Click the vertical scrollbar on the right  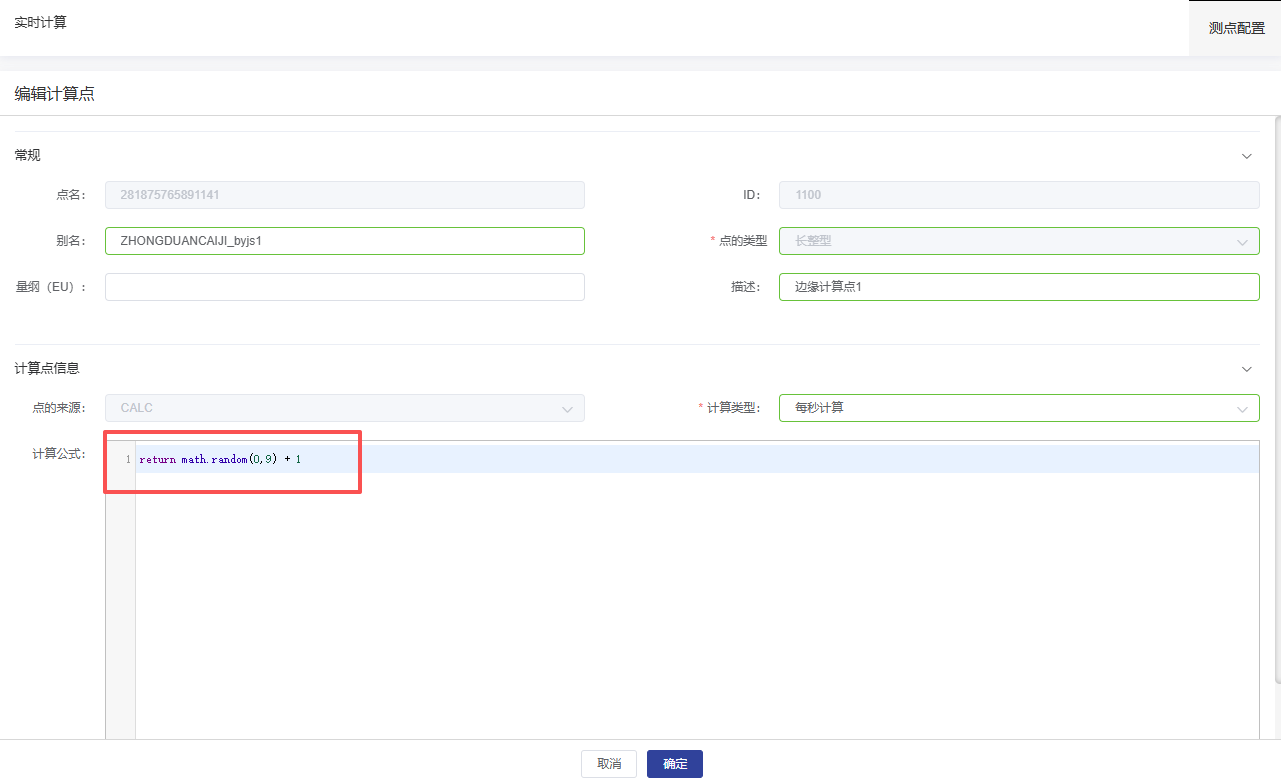pos(1276,400)
